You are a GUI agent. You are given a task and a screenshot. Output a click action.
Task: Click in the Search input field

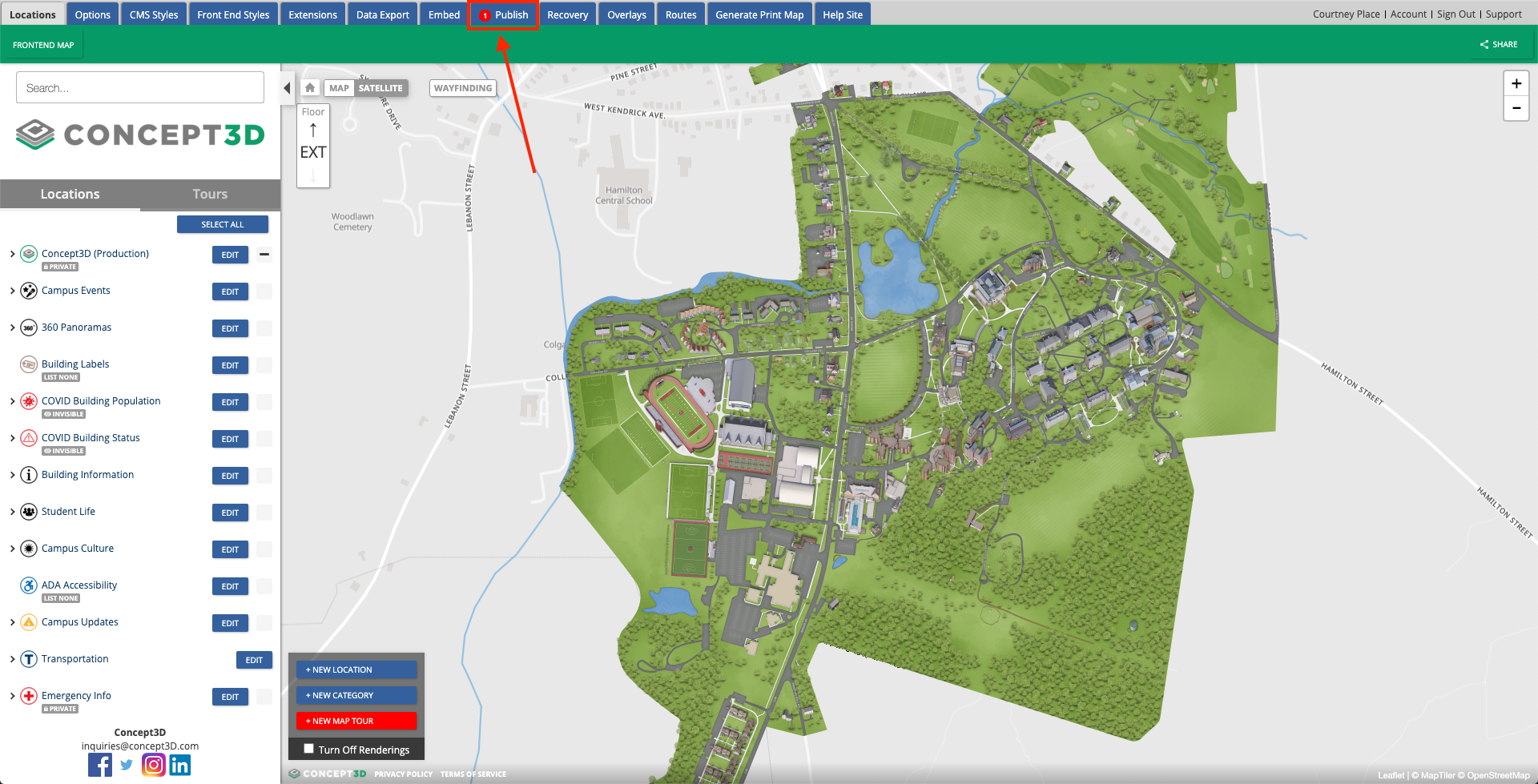(140, 87)
